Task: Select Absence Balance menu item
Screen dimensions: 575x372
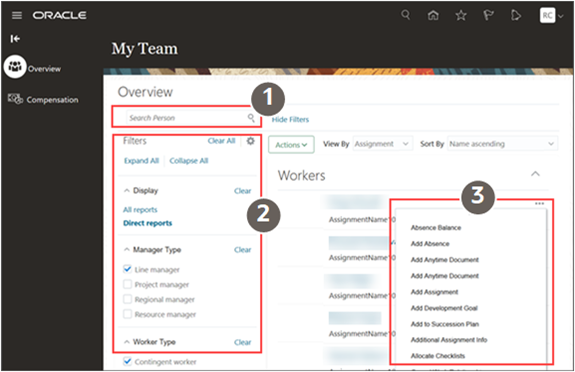Action: tap(436, 228)
